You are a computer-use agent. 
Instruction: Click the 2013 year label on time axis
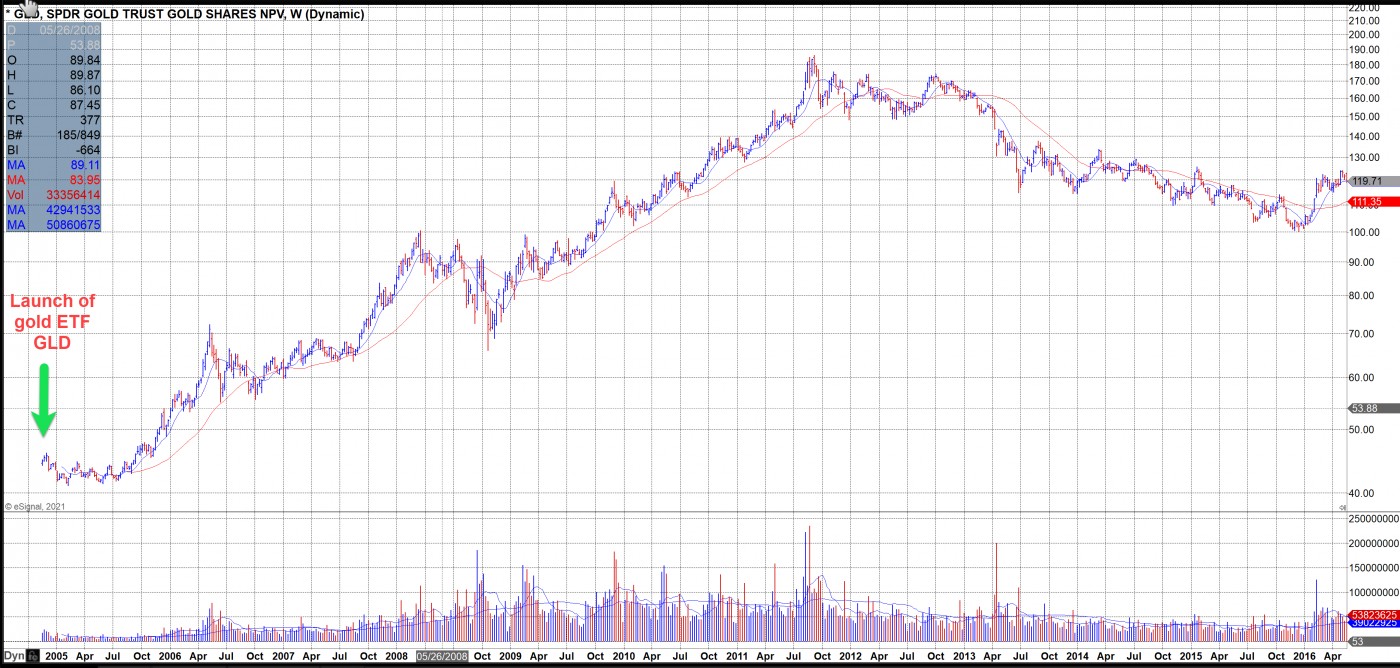pyautogui.click(x=964, y=657)
